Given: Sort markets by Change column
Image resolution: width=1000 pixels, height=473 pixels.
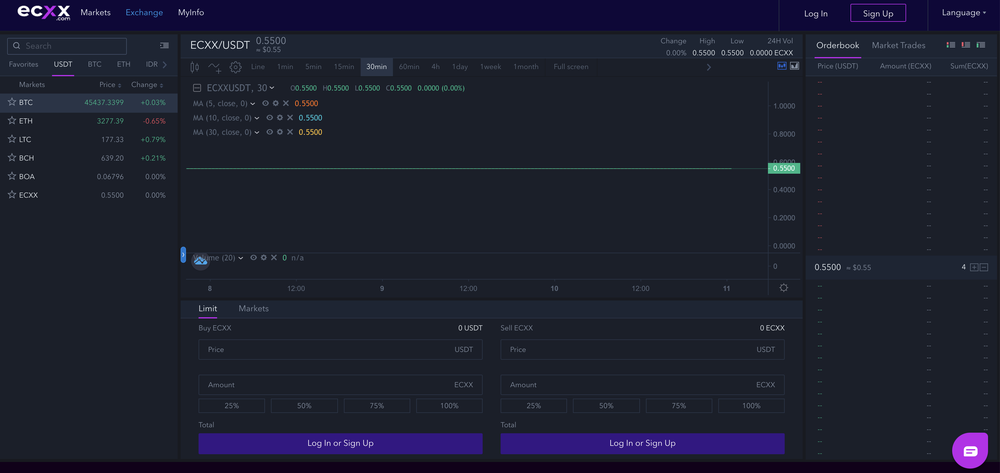Looking at the screenshot, I should click(x=147, y=85).
